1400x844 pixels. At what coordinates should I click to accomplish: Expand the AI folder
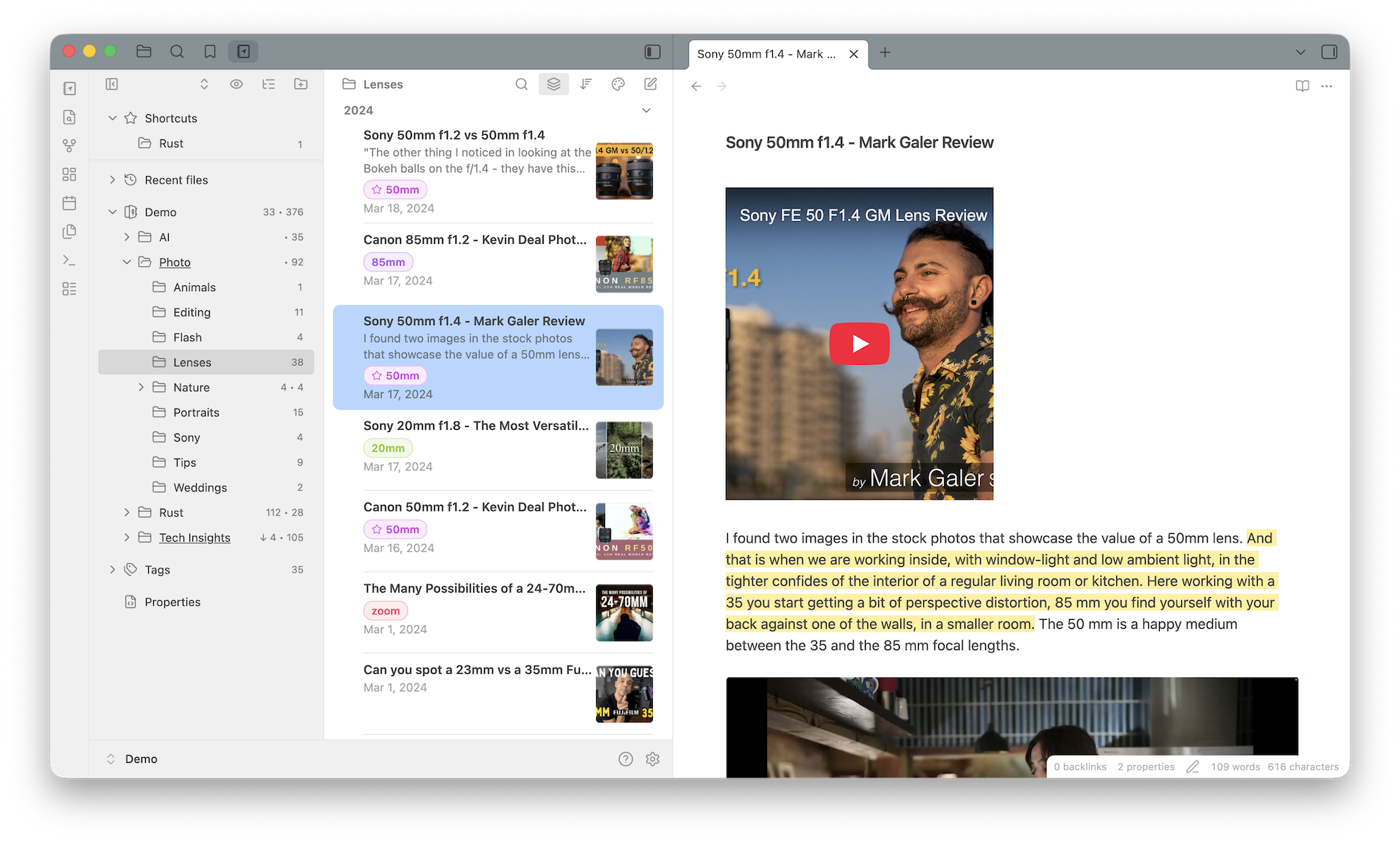pos(127,237)
